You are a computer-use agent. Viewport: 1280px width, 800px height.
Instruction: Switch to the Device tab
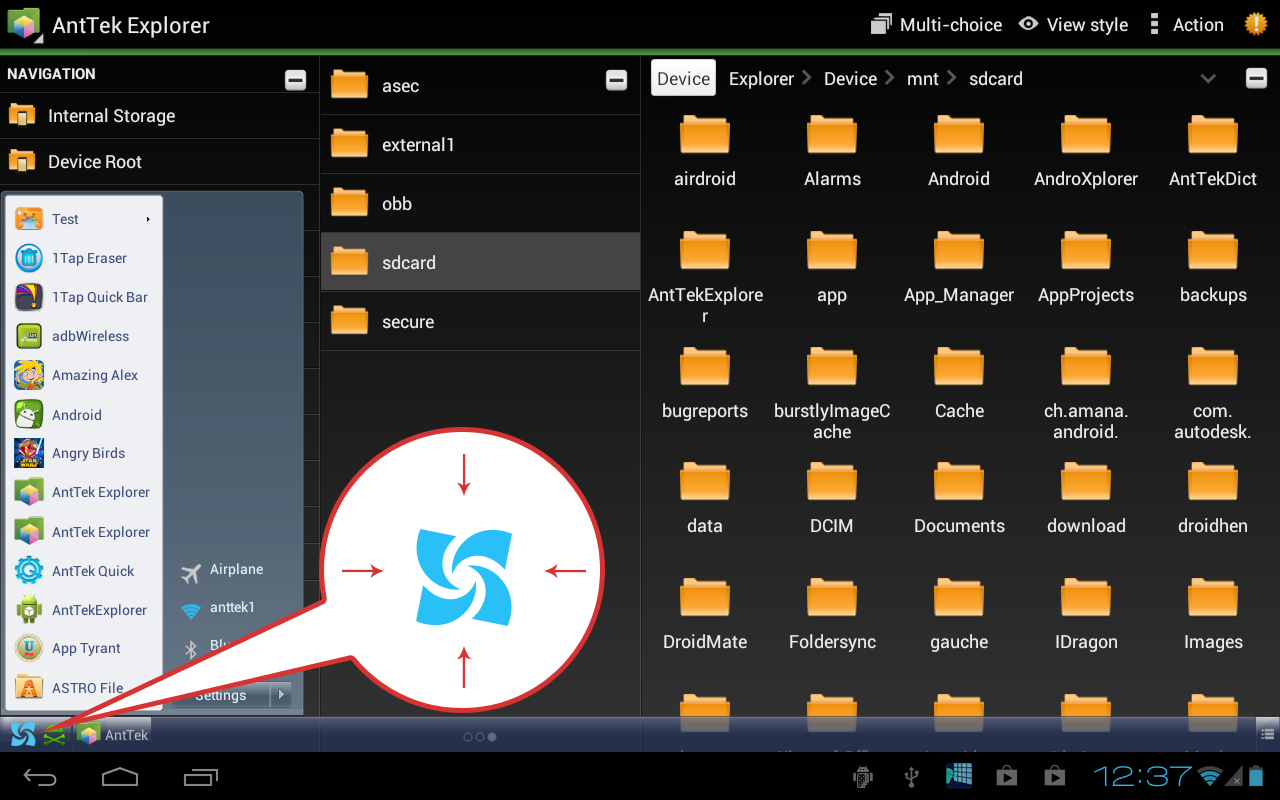pyautogui.click(x=683, y=77)
